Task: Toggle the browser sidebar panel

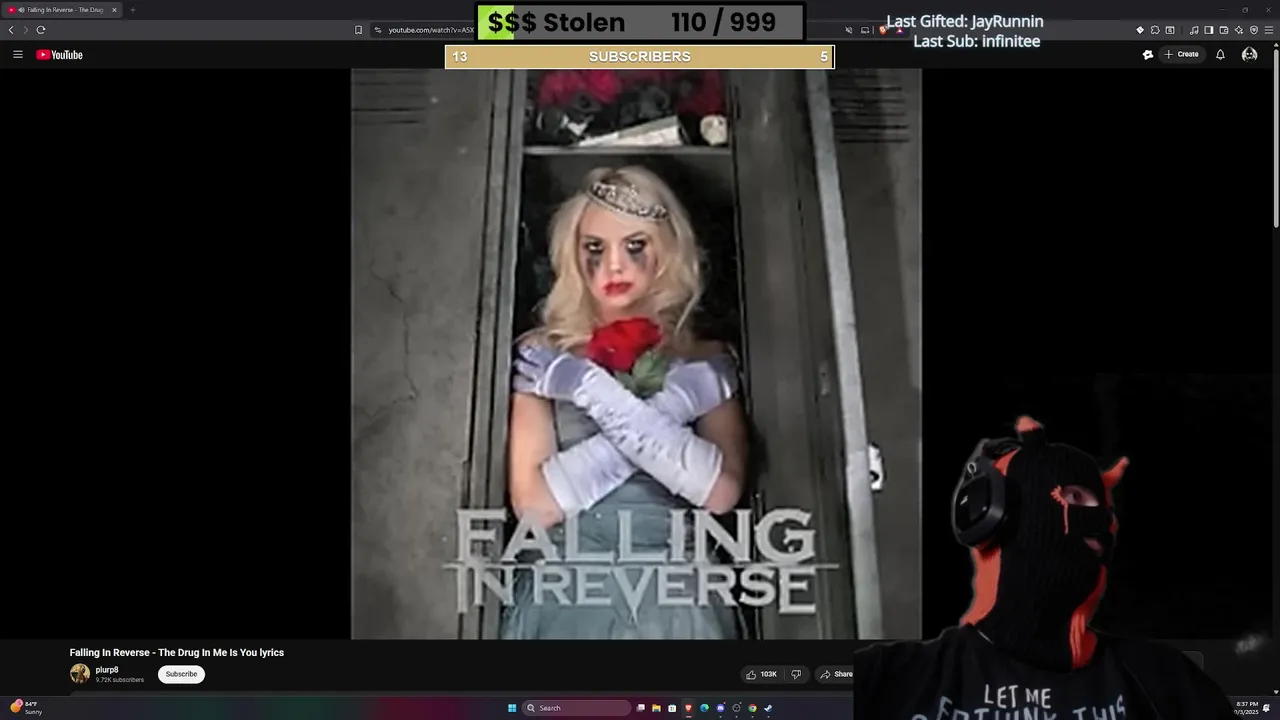Action: pyautogui.click(x=1209, y=30)
